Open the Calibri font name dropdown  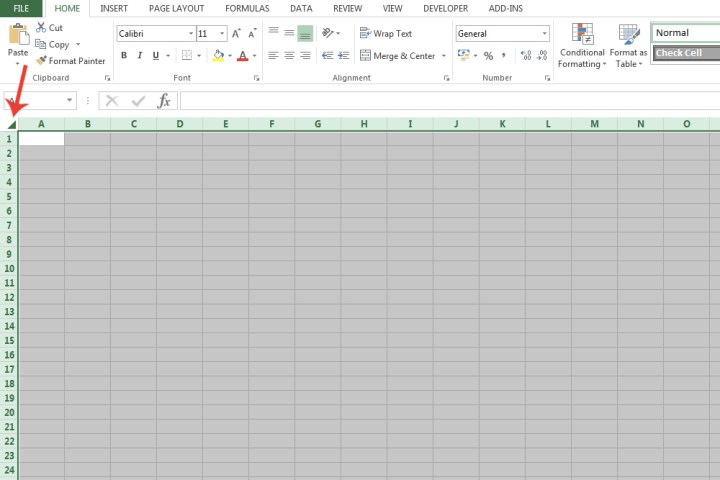coord(190,34)
